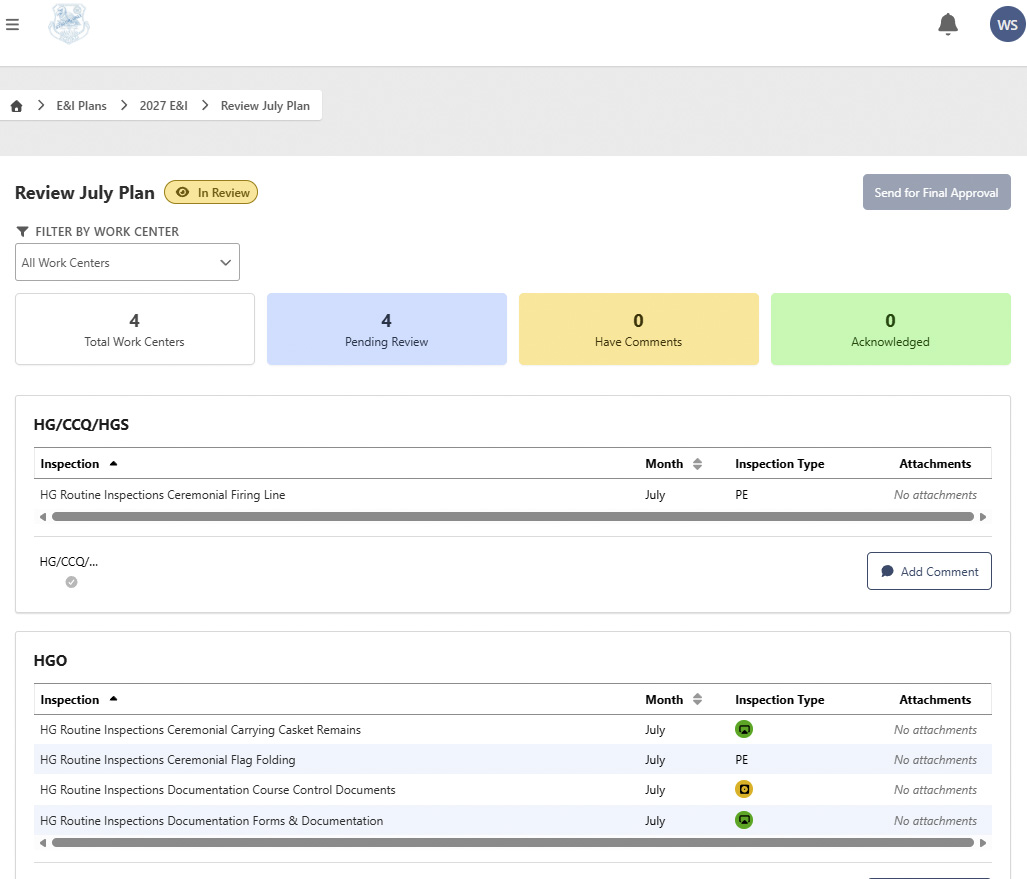This screenshot has width=1027, height=879.
Task: Click the organization crest logo
Action: [x=69, y=24]
